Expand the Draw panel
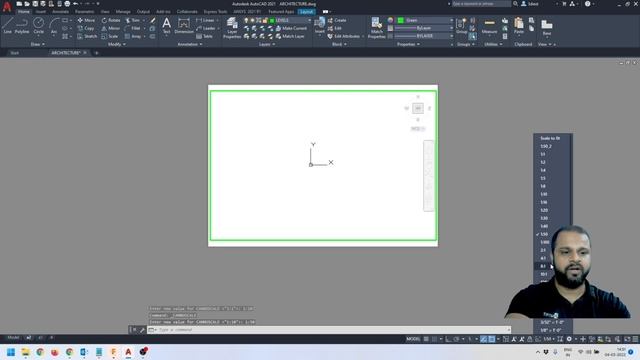 (x=38, y=44)
